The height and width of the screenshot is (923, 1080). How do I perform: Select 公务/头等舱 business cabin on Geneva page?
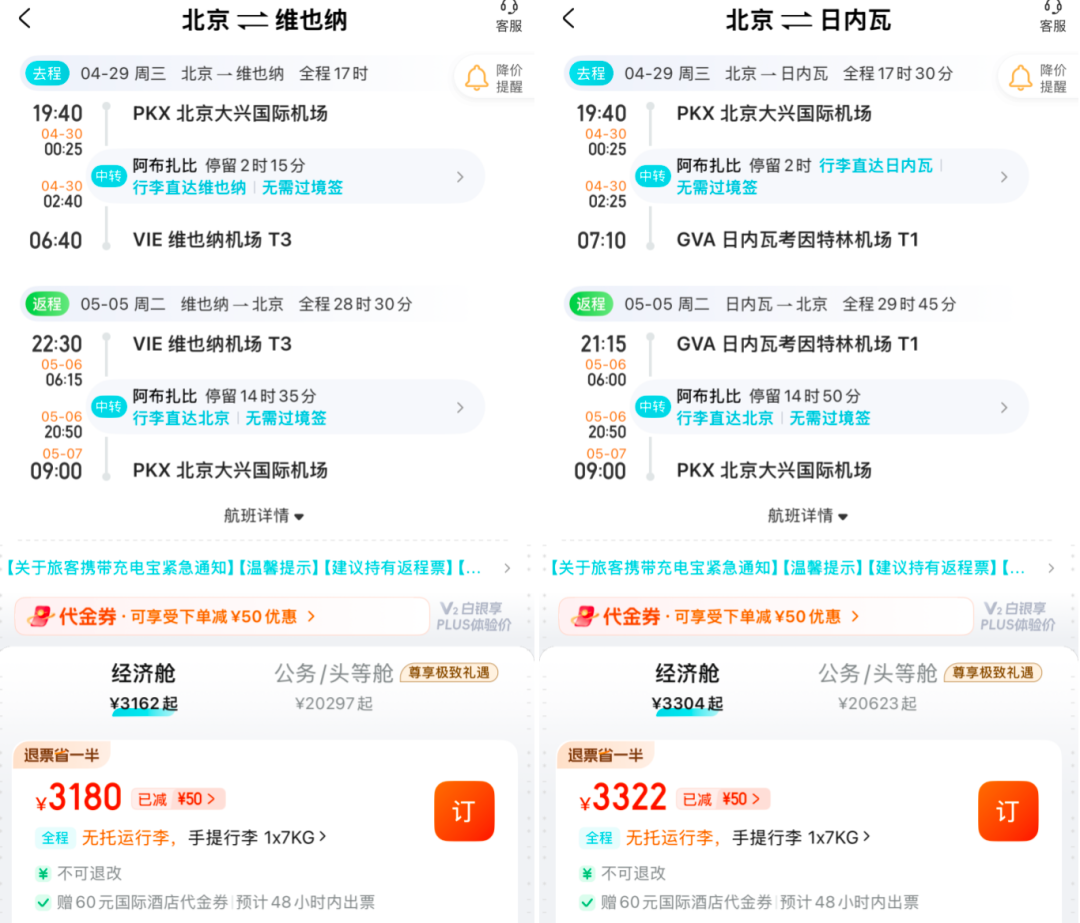pos(878,675)
